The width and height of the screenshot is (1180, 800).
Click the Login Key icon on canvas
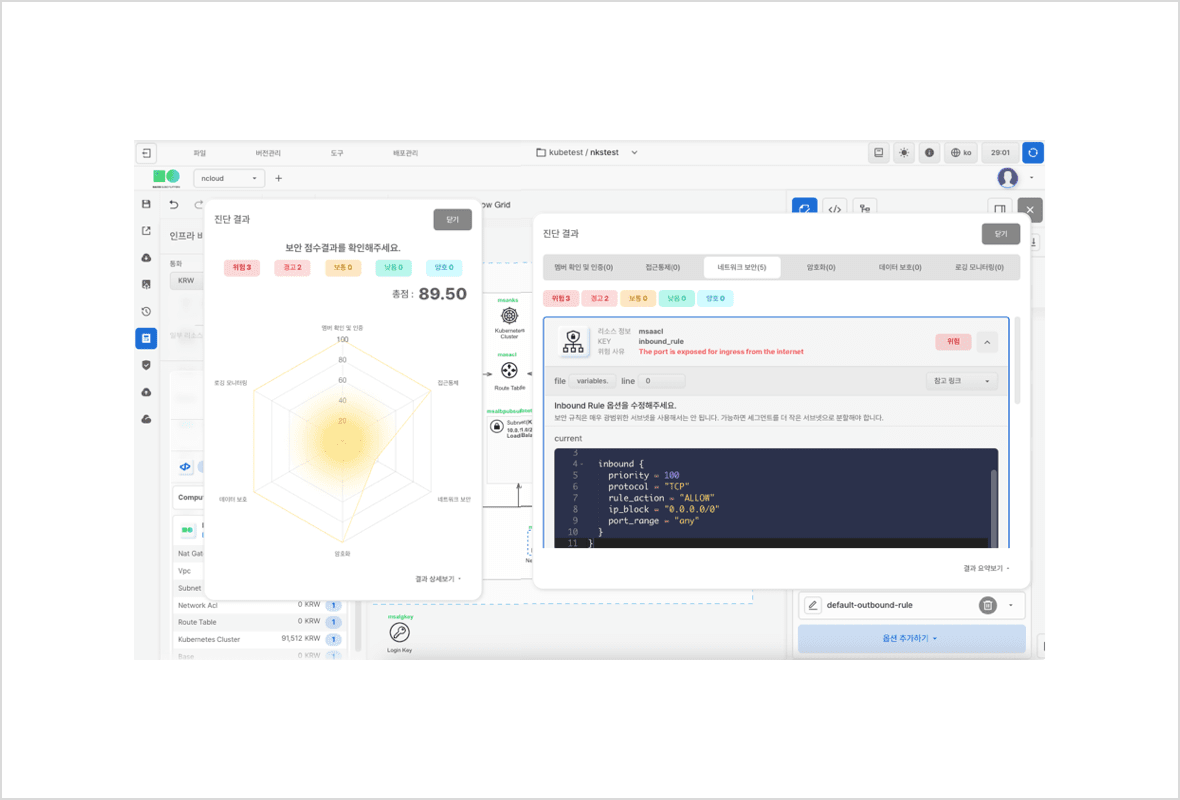point(399,633)
